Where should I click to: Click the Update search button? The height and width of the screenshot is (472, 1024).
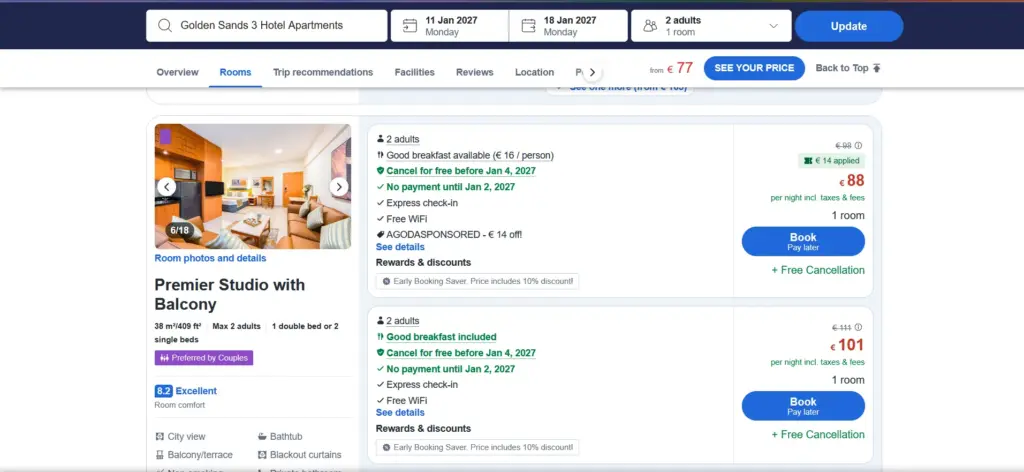[849, 26]
